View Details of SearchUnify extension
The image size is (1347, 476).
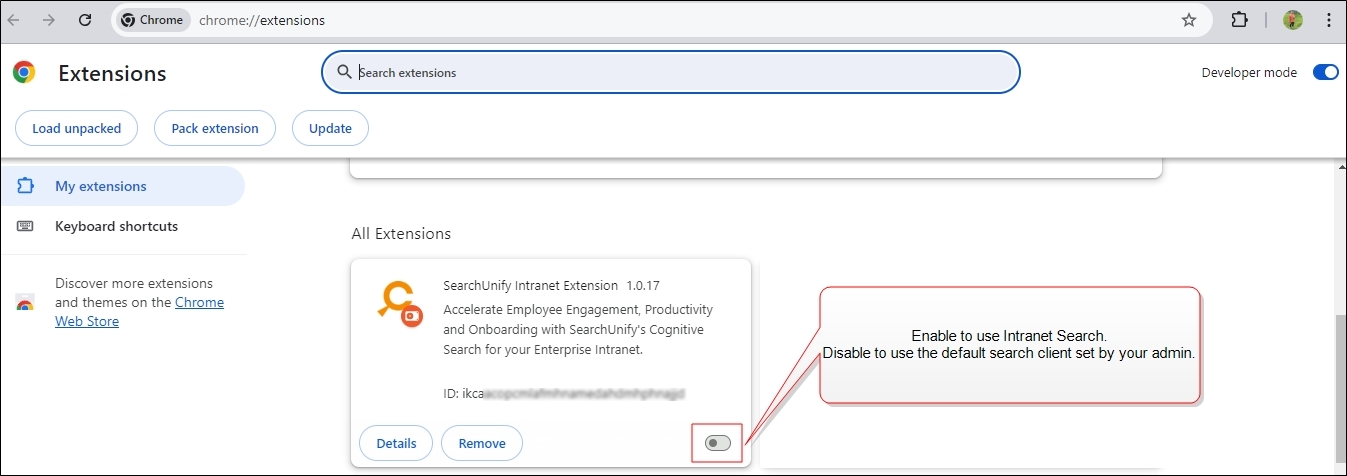coord(395,443)
